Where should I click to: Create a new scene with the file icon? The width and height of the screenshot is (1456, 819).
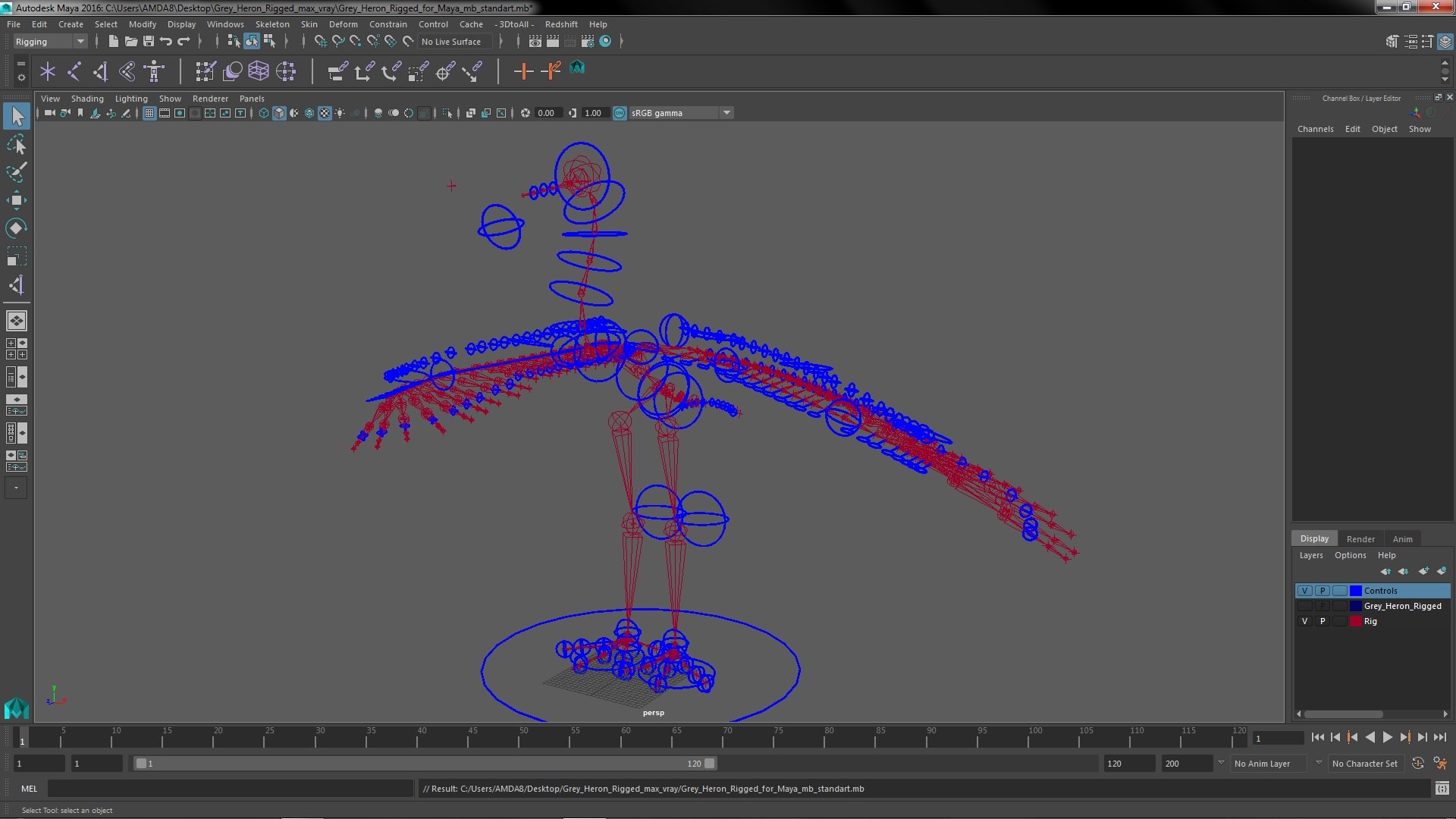(x=113, y=41)
